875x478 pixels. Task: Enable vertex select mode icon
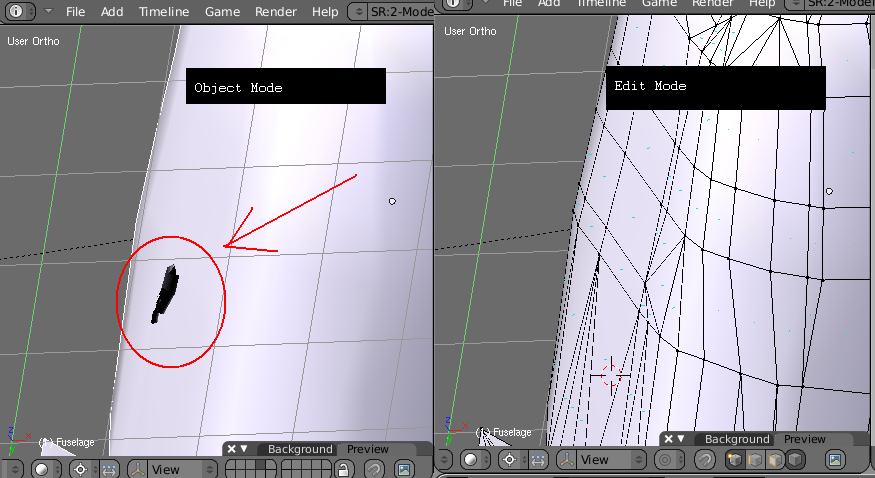(734, 460)
